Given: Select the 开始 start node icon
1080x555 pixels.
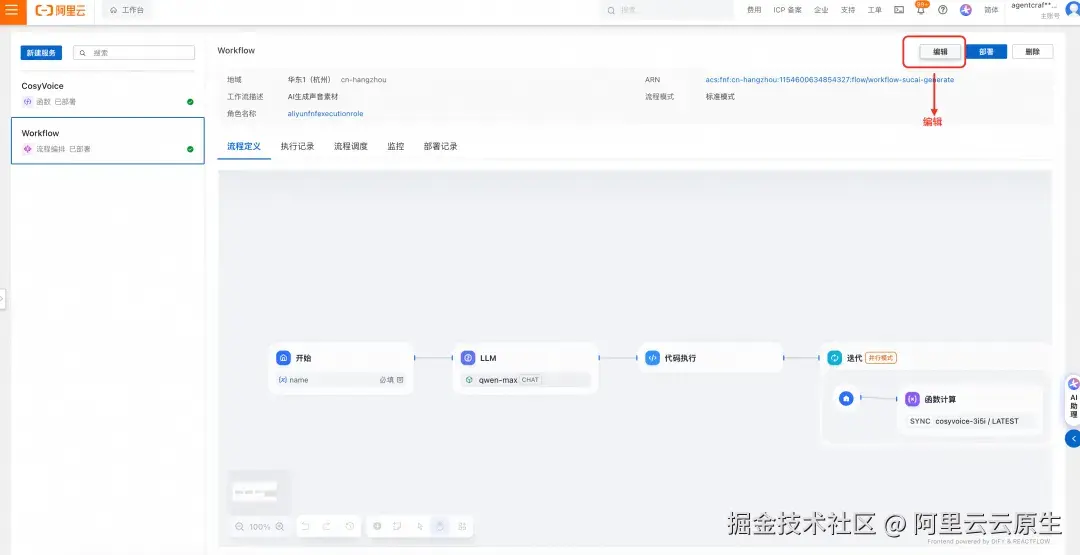Looking at the screenshot, I should pyautogui.click(x=283, y=358).
